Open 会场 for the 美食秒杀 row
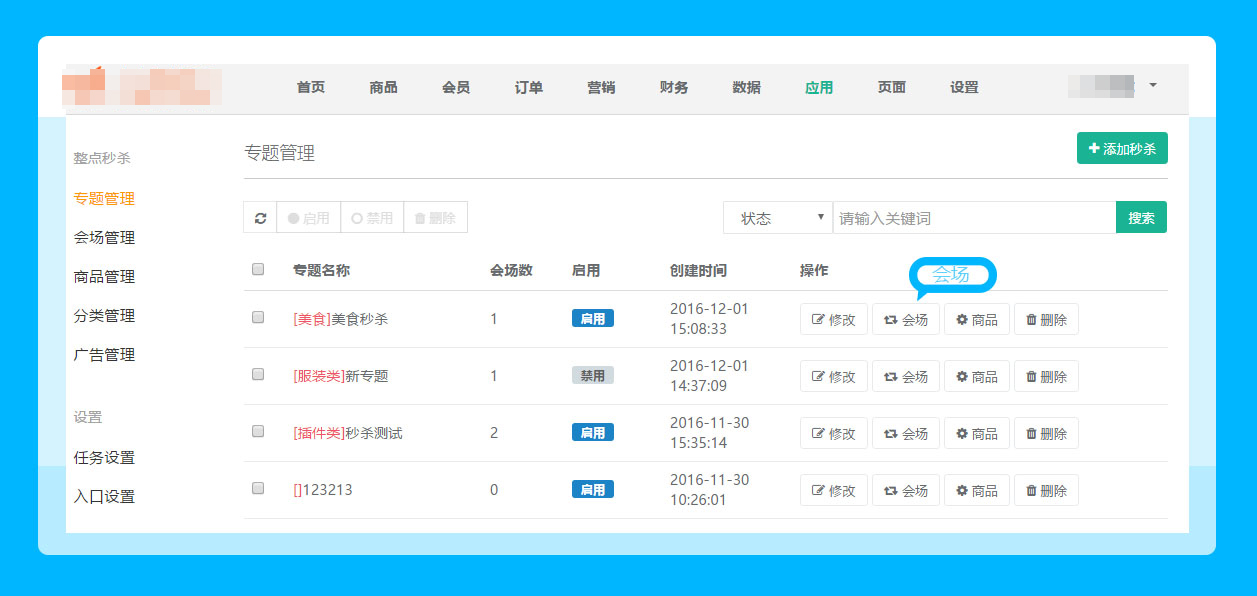 pyautogui.click(x=905, y=320)
